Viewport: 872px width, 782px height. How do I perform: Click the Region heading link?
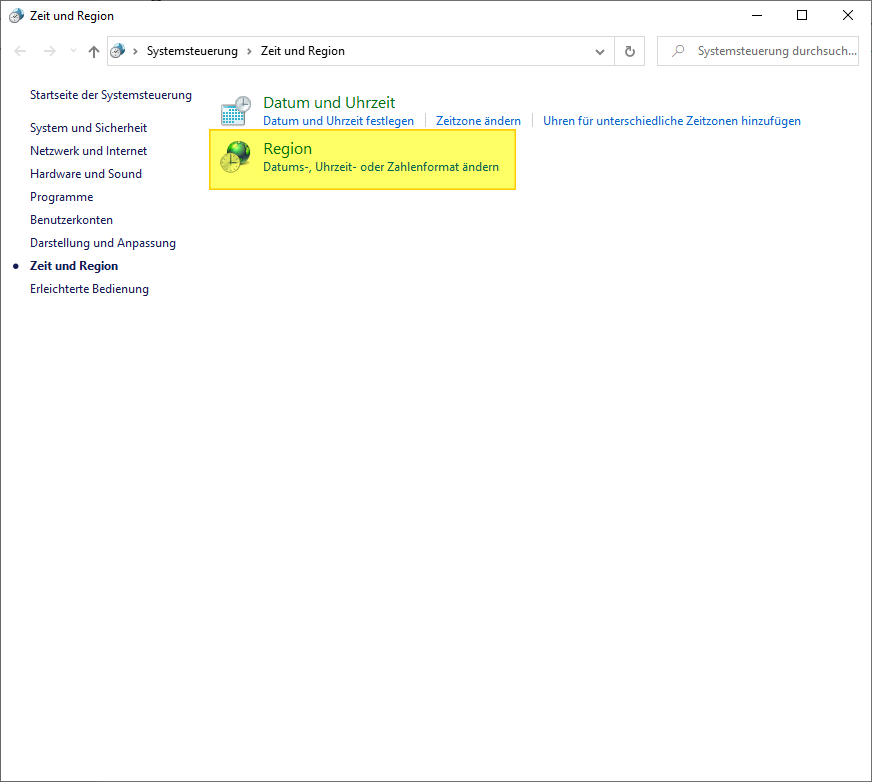click(x=287, y=149)
